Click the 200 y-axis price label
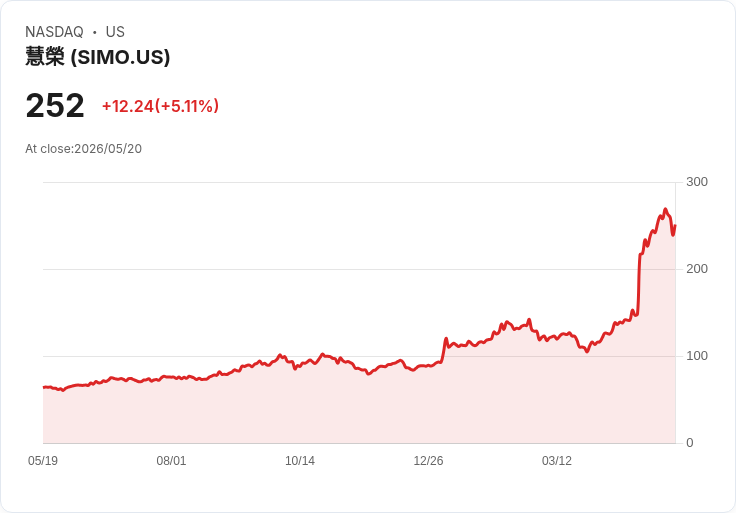The image size is (736, 513). [x=697, y=269]
